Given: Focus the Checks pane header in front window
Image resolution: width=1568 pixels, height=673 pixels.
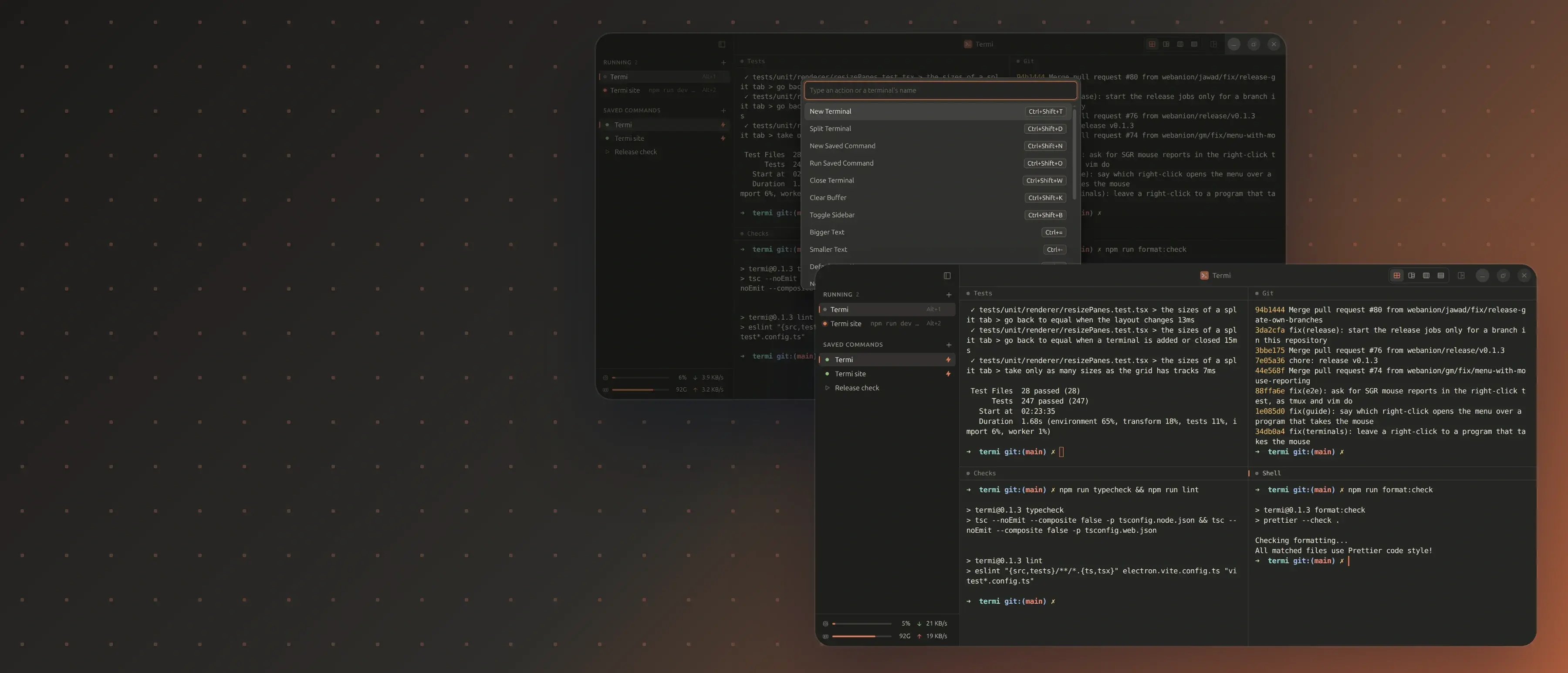Looking at the screenshot, I should point(1103,473).
